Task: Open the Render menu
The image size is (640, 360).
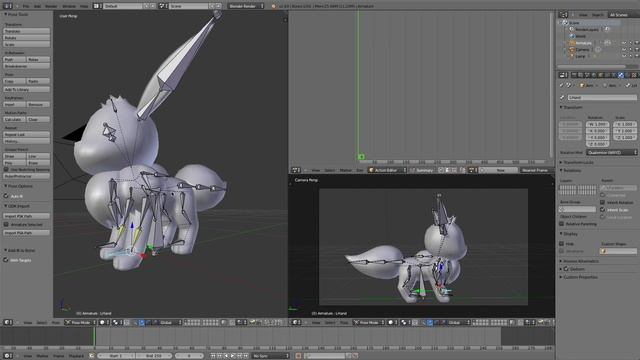Action: tap(51, 6)
